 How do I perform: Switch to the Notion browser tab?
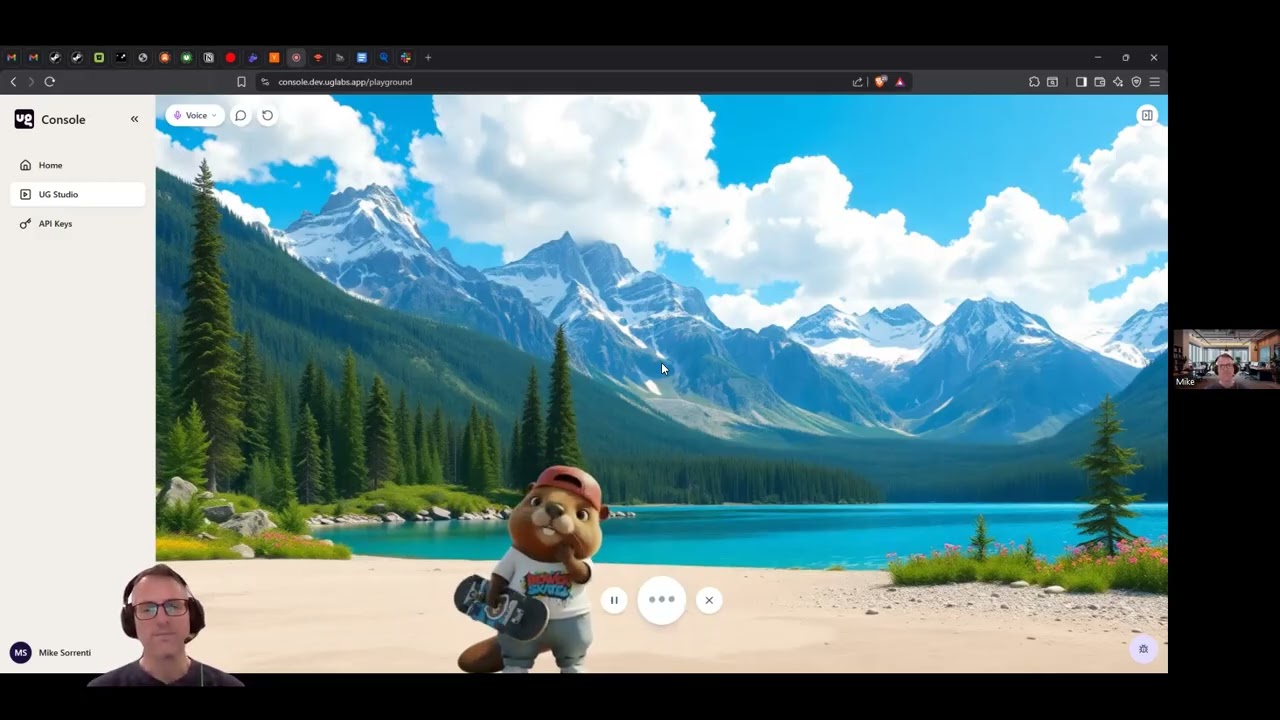pos(208,58)
